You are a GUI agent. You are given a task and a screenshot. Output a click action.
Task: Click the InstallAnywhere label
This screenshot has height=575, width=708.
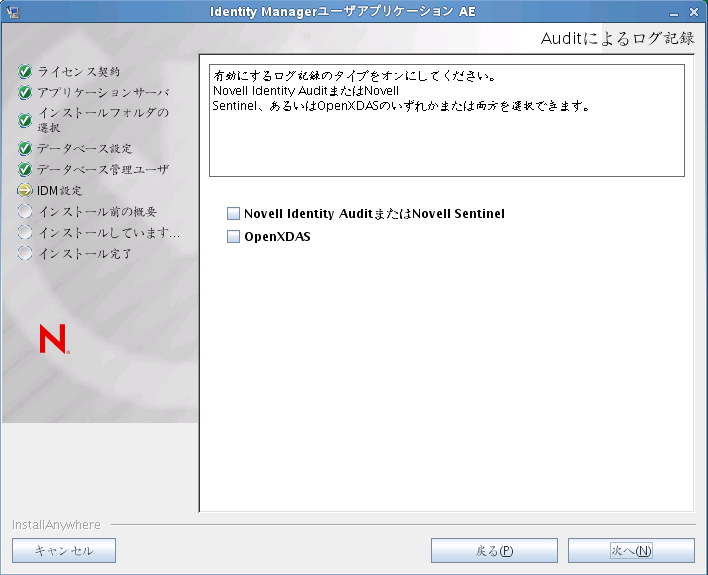[56, 524]
